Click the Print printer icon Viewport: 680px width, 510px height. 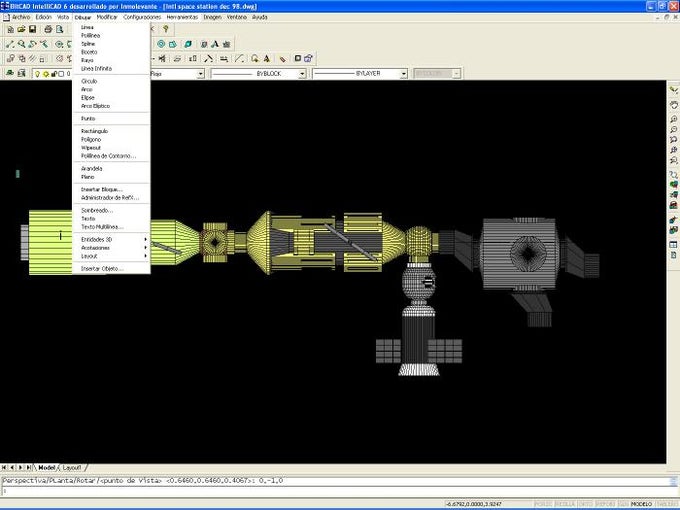tap(48, 29)
